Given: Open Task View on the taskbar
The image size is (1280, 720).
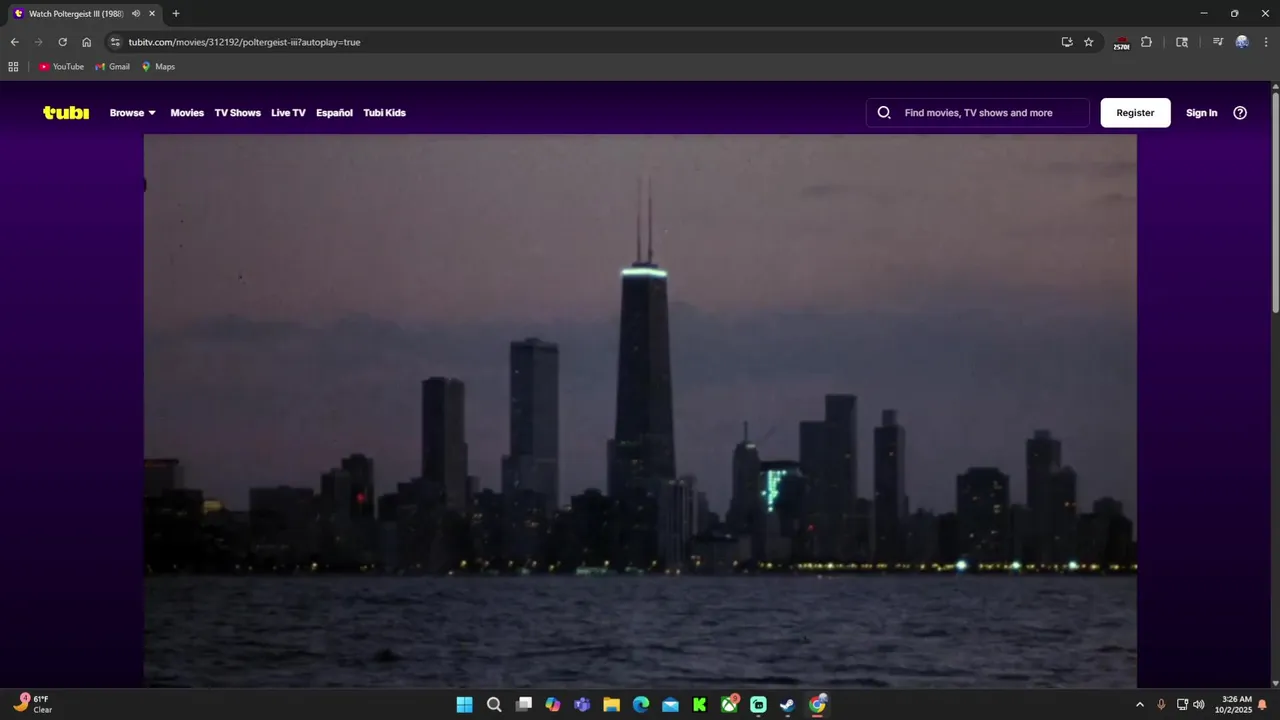Looking at the screenshot, I should click(x=523, y=704).
